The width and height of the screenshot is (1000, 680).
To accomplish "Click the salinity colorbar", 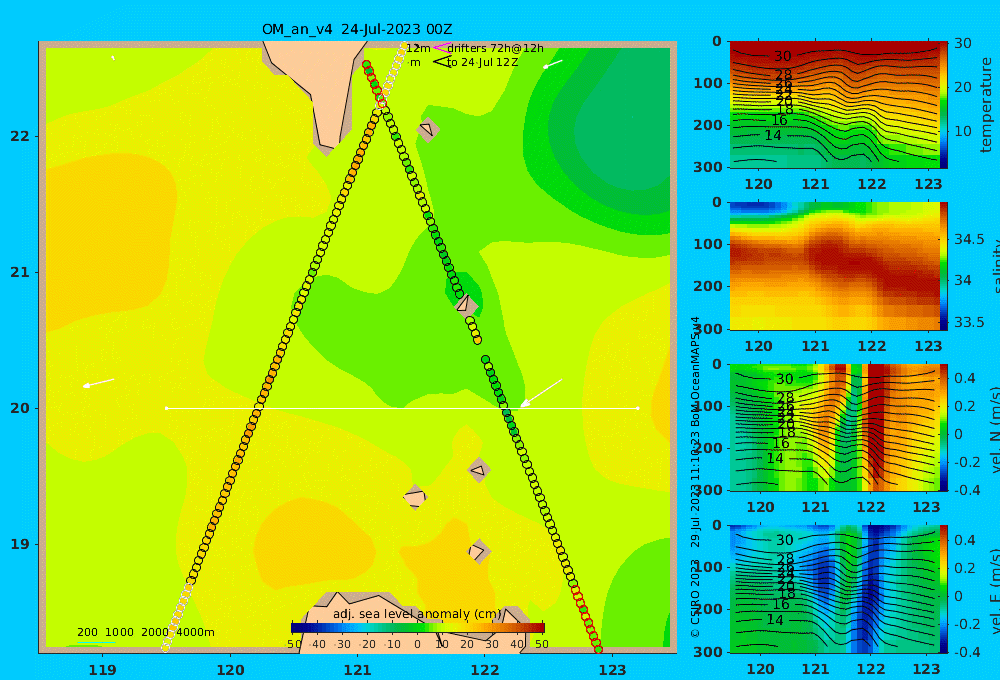I will coord(943,266).
